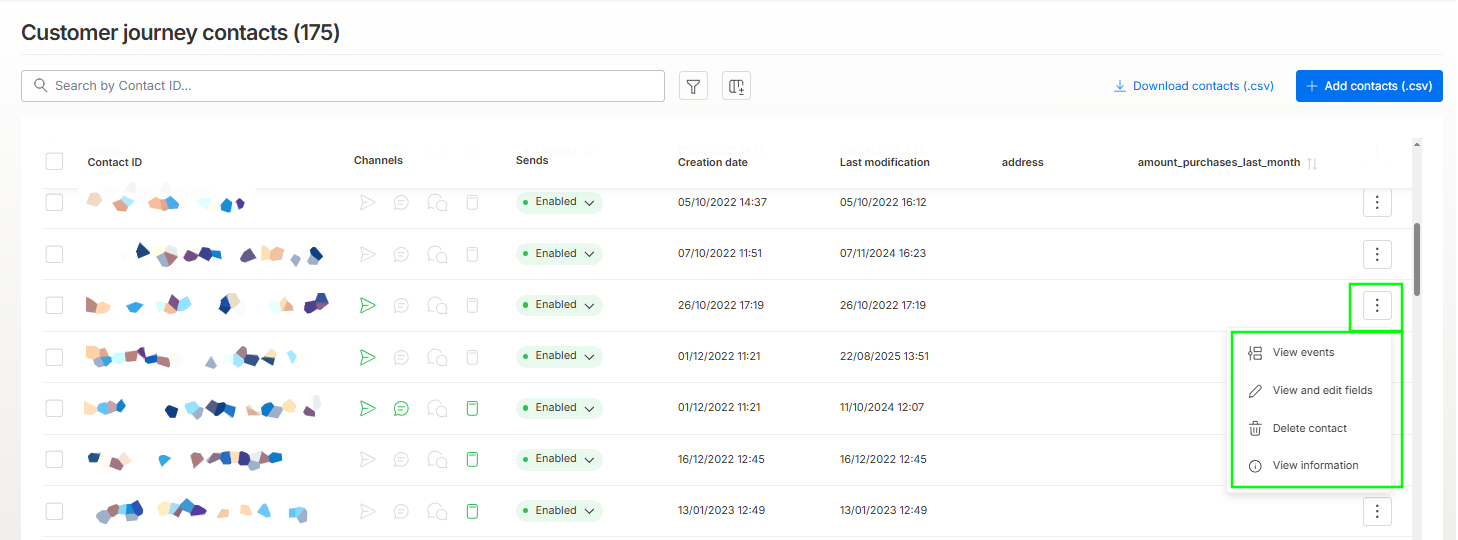
Task: Expand Enabled dropdown in row modified 22/08/2025 13:51
Action: (559, 356)
